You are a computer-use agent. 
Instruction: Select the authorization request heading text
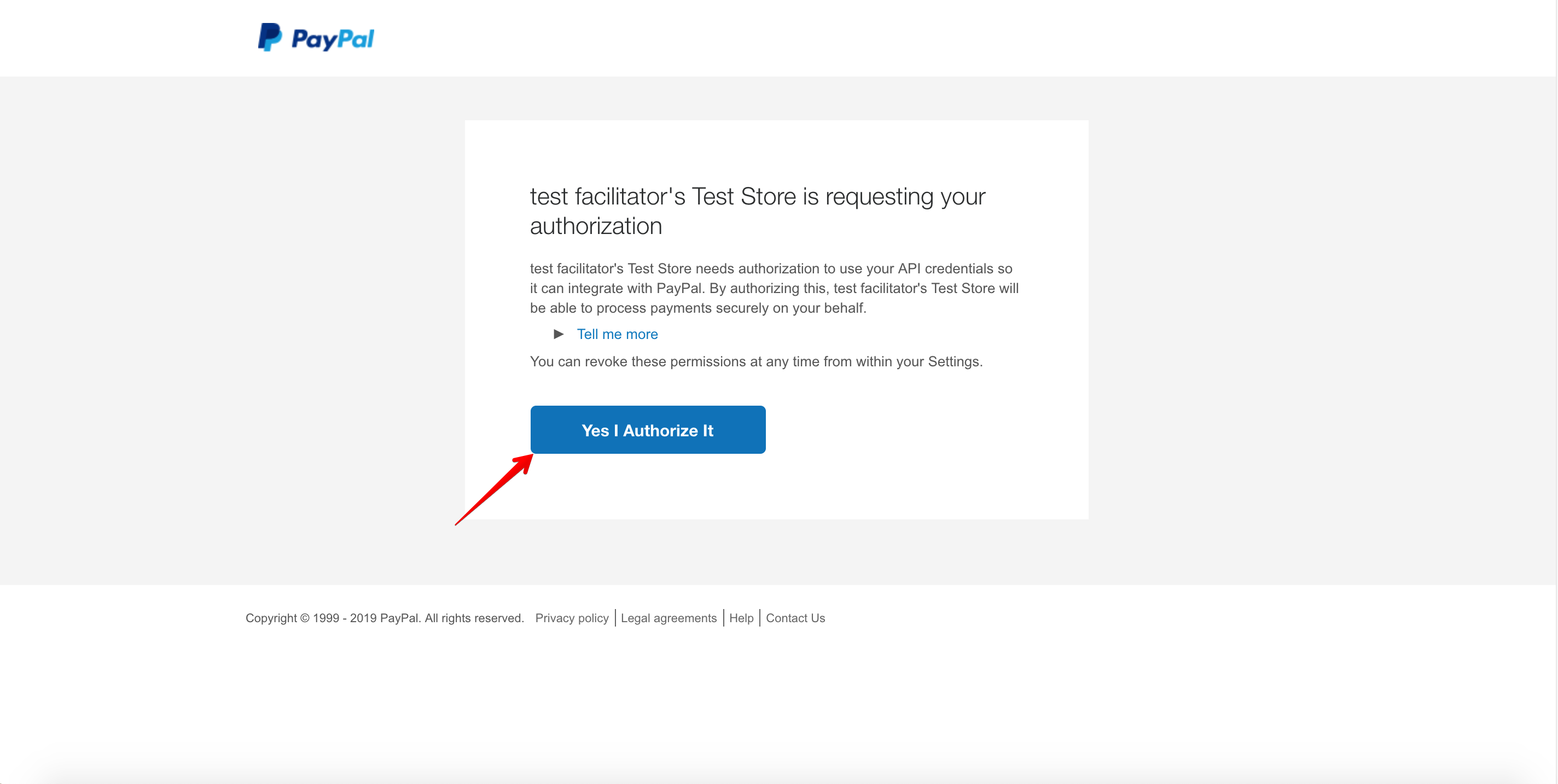(x=757, y=211)
